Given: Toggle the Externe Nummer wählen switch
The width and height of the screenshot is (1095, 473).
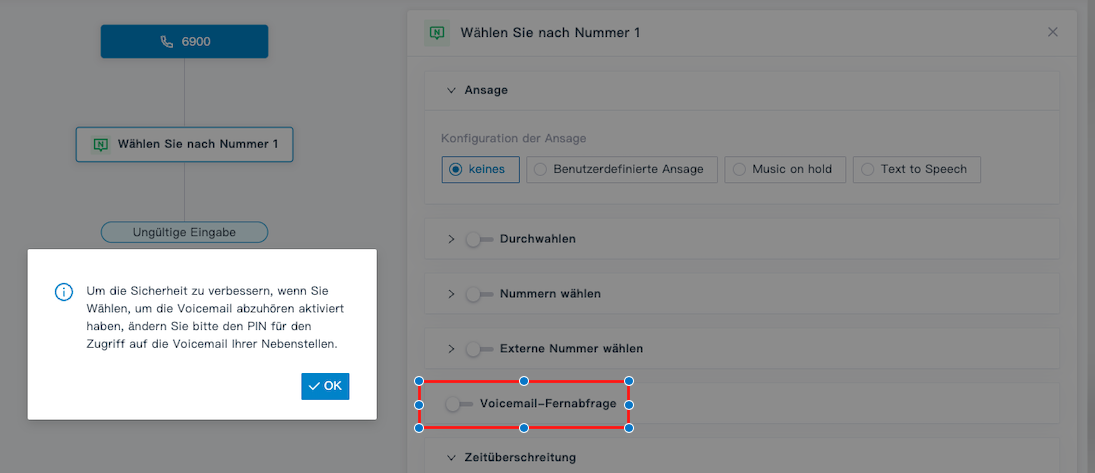Looking at the screenshot, I should tap(479, 349).
